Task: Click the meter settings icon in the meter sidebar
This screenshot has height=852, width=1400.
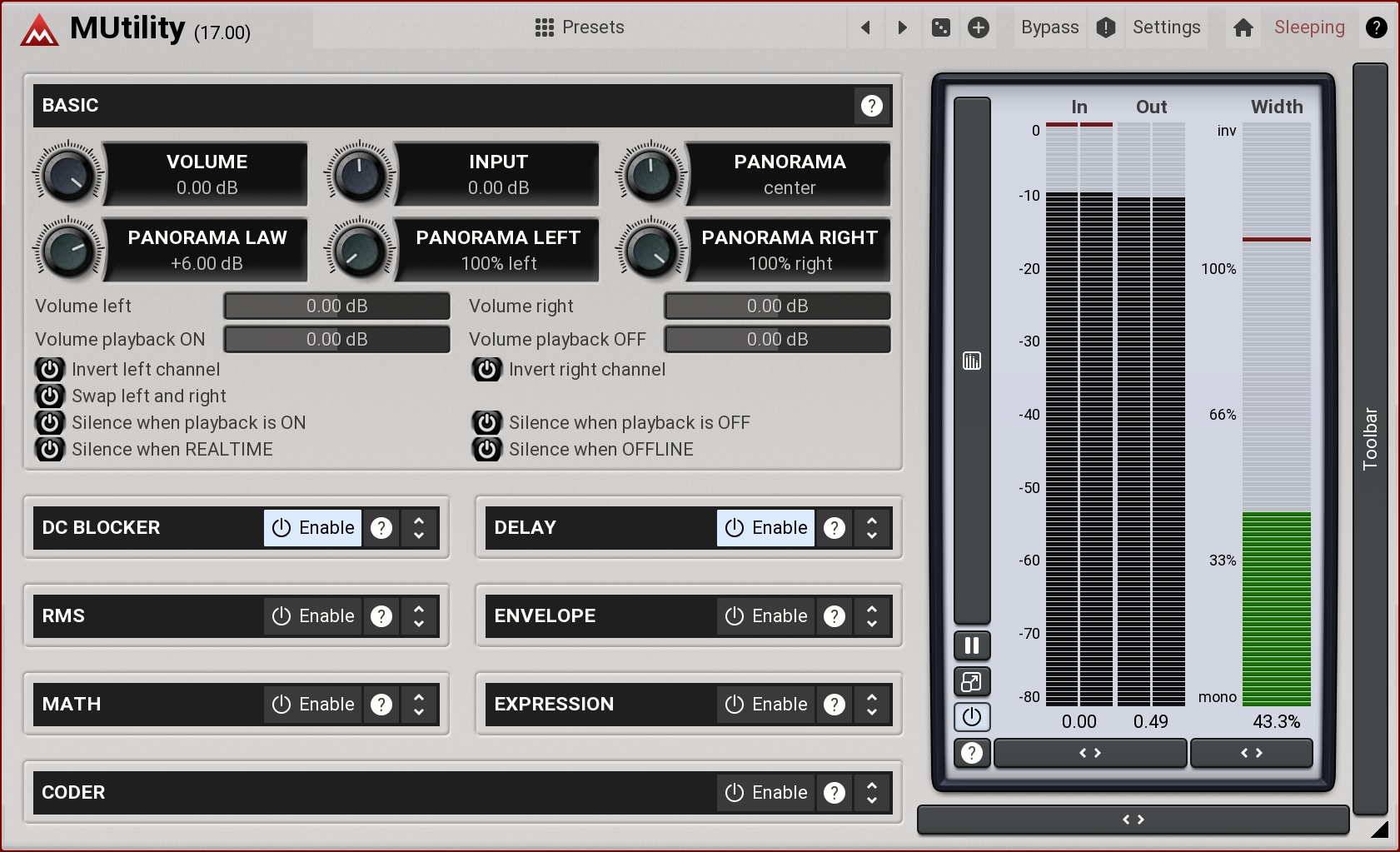Action: [x=971, y=361]
